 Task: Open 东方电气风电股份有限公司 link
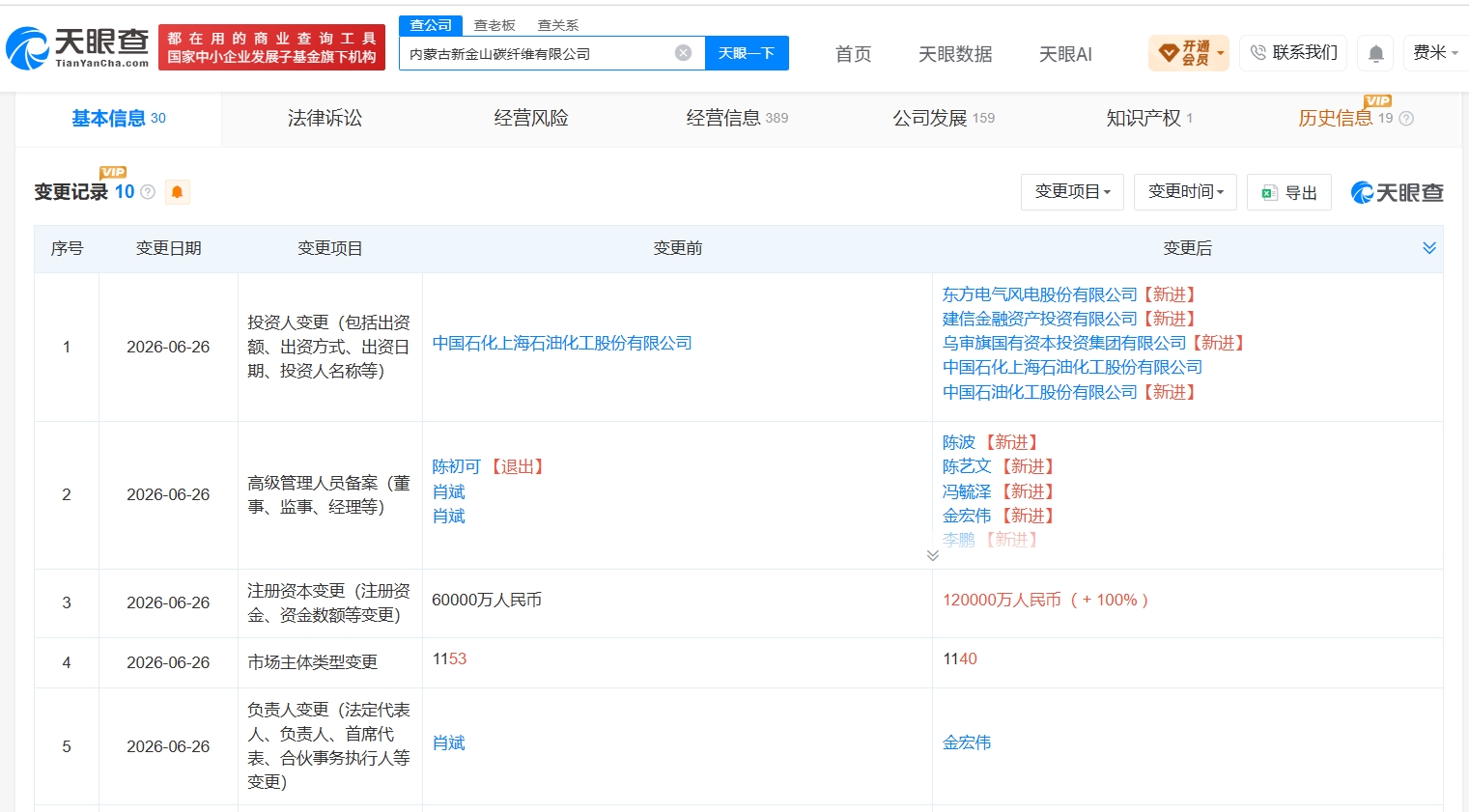pyautogui.click(x=1040, y=294)
